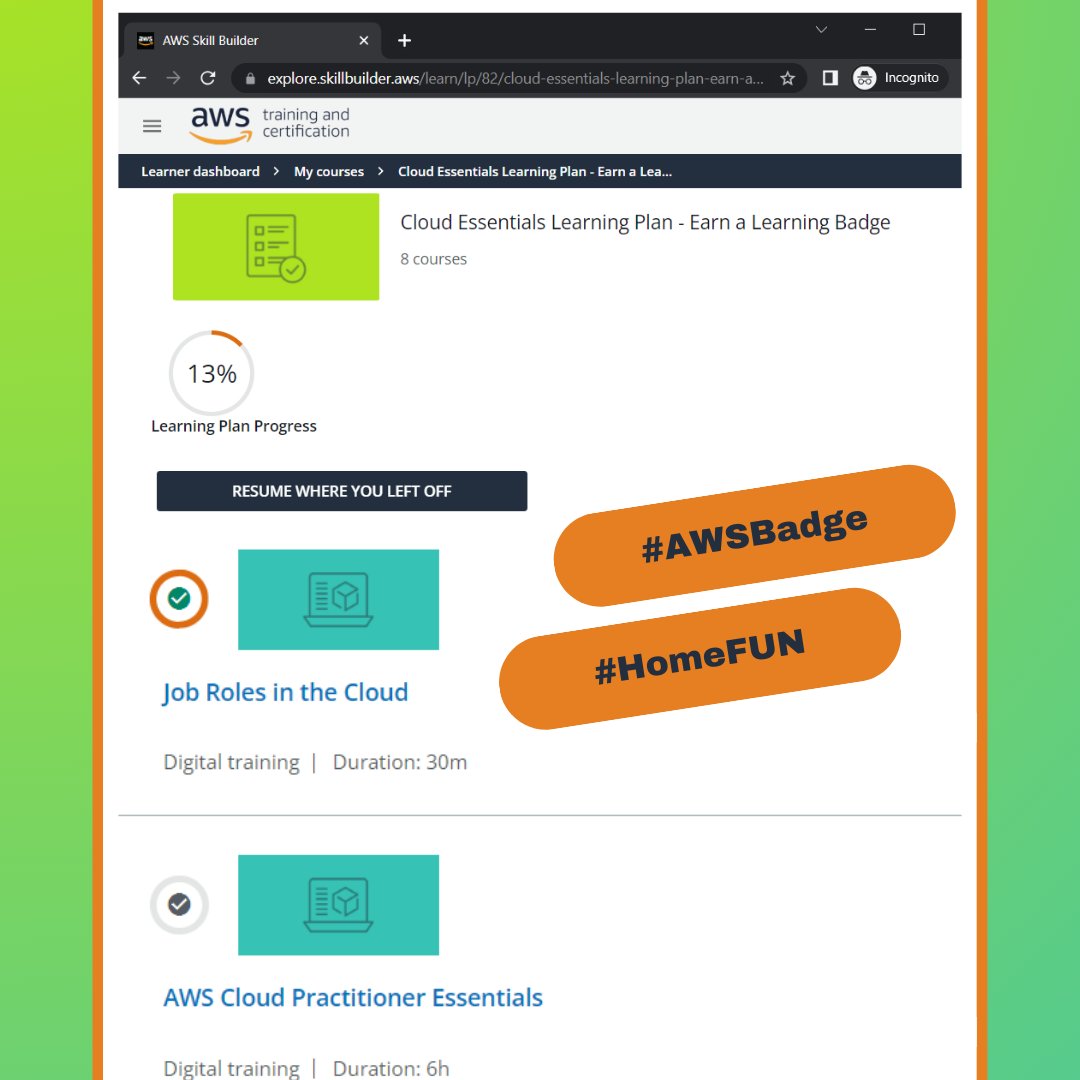Bookmark this page with the star icon
1080x1080 pixels.
(787, 79)
